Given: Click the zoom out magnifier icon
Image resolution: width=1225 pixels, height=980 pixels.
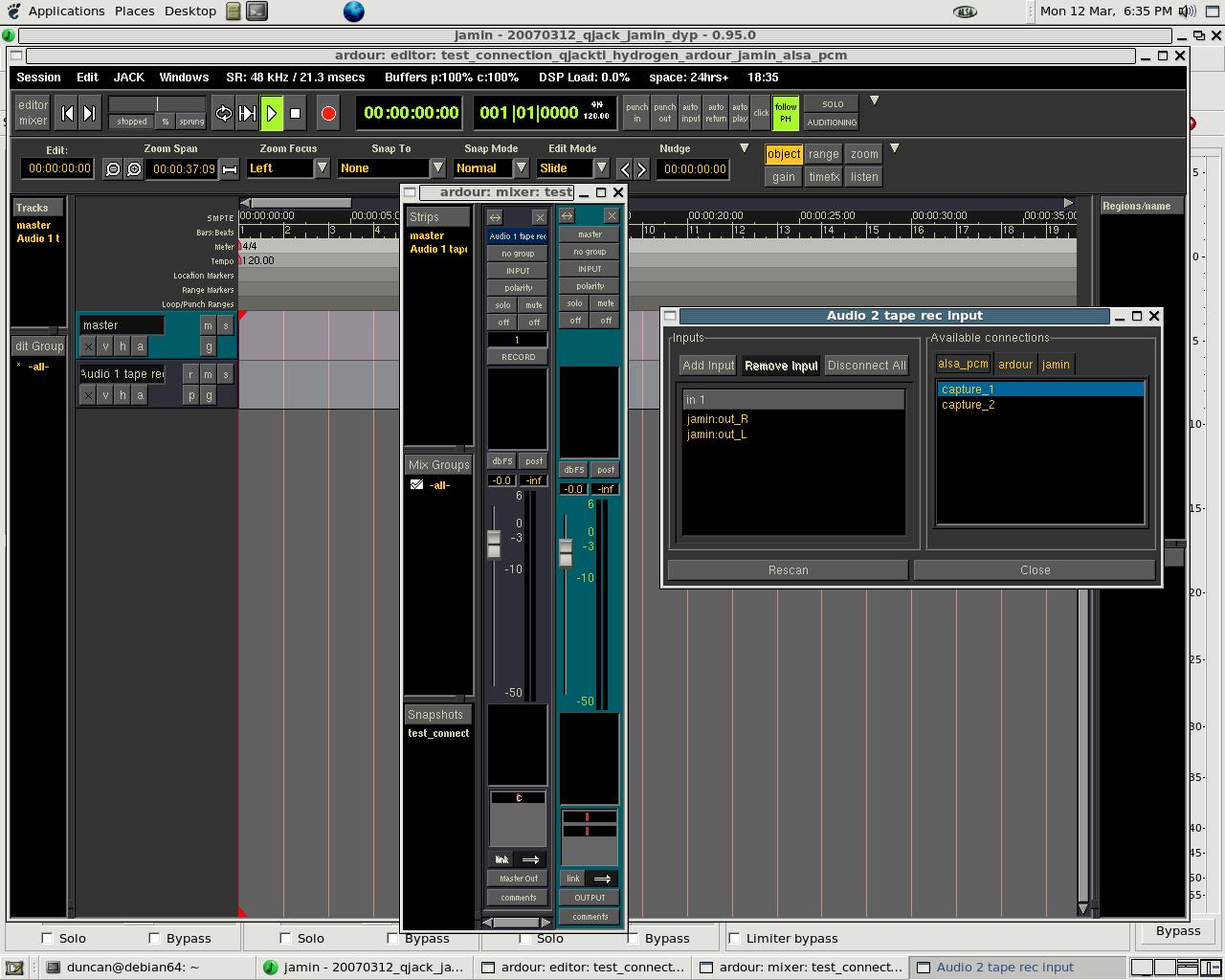Looking at the screenshot, I should point(113,169).
